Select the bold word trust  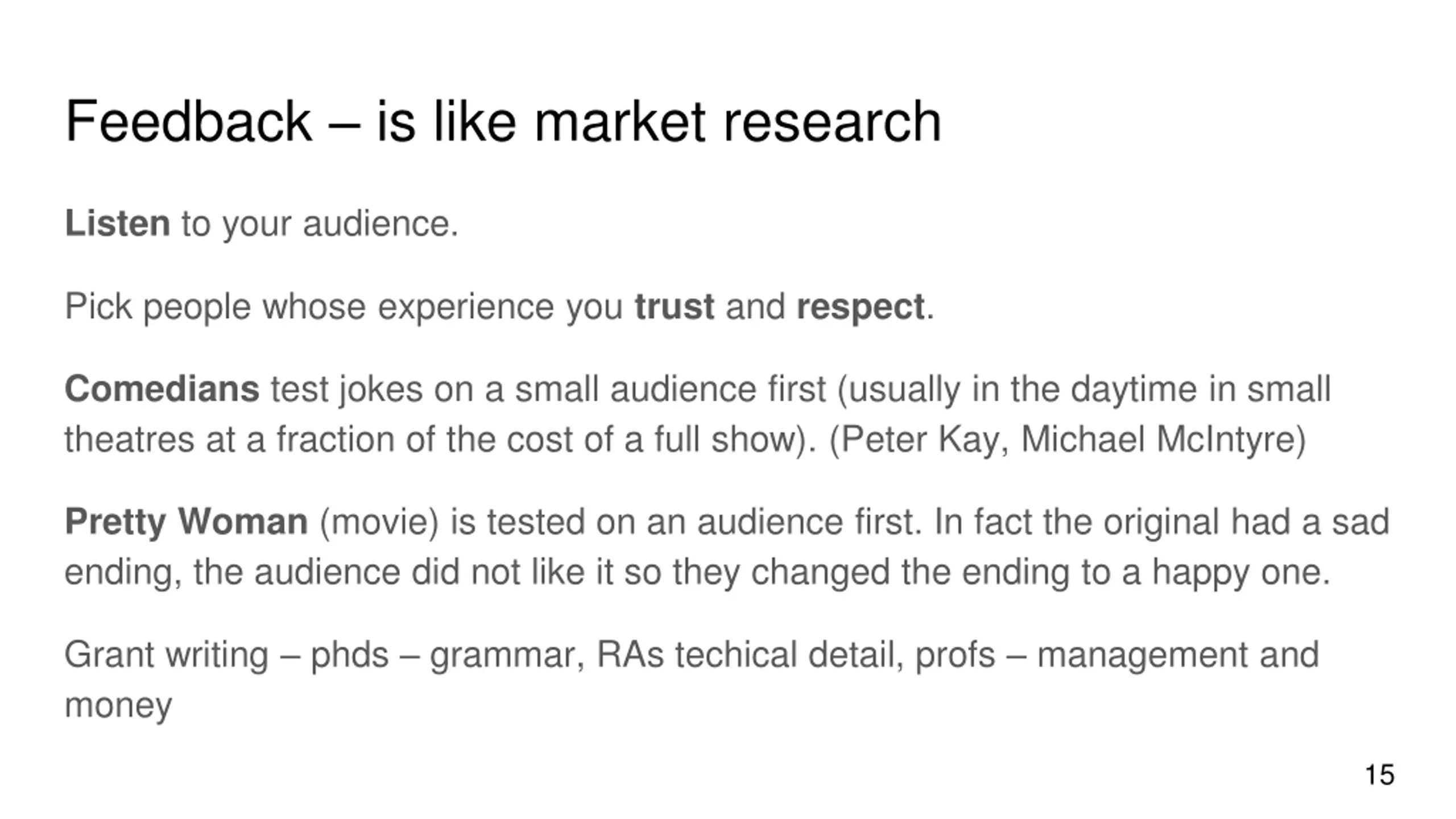pos(675,307)
